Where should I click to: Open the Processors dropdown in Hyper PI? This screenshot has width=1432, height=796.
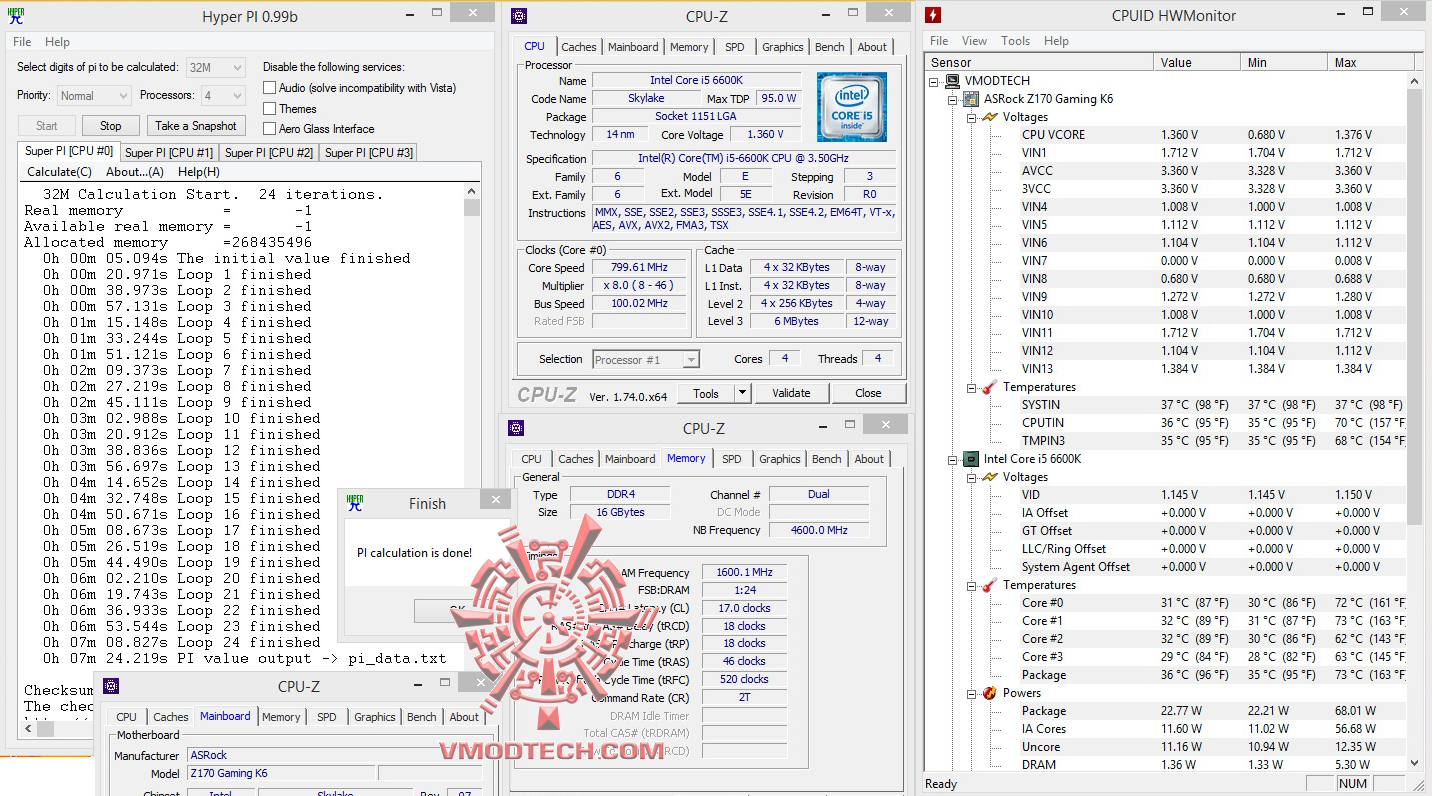(222, 96)
